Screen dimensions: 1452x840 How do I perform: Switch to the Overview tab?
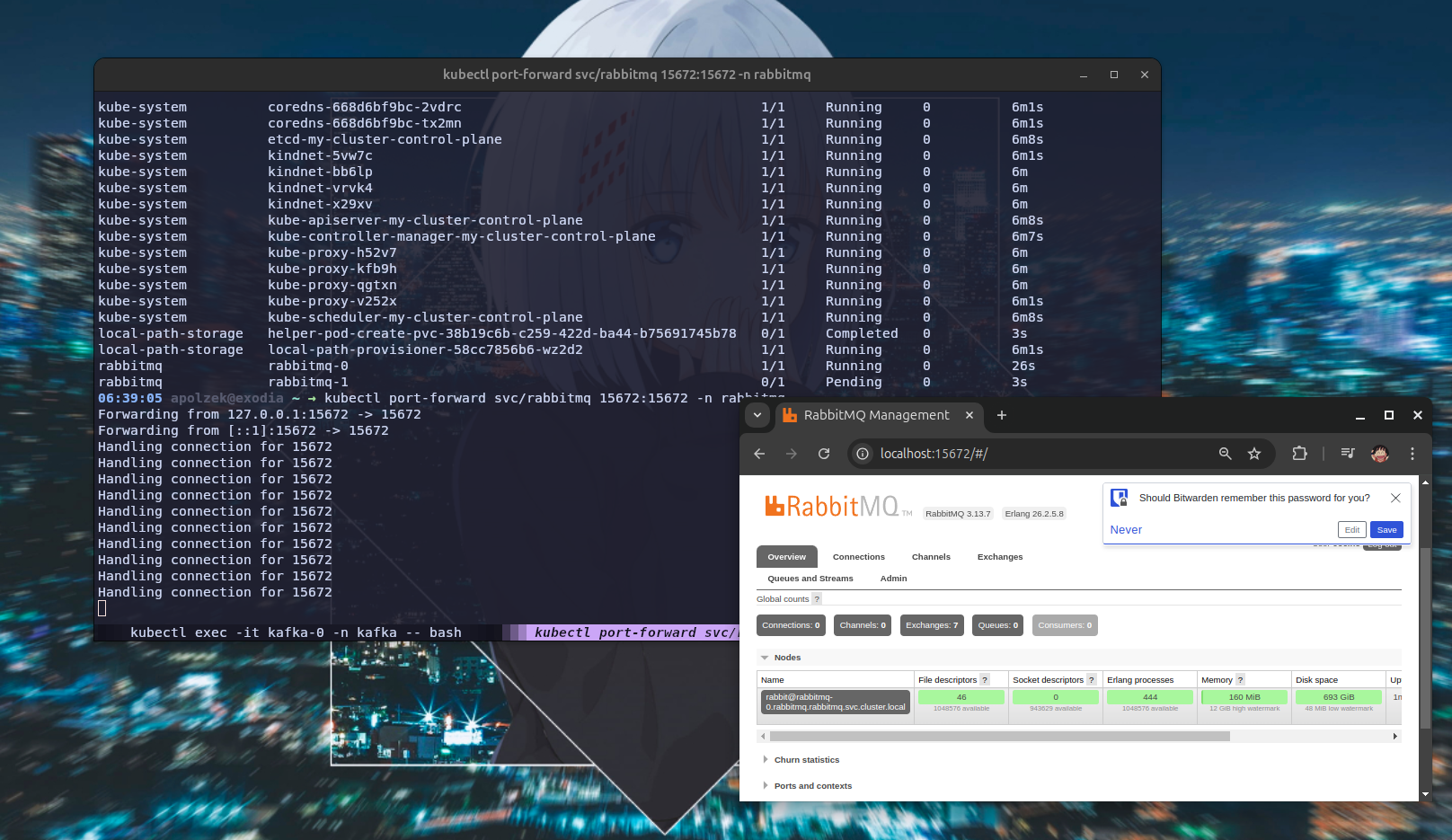click(x=787, y=557)
